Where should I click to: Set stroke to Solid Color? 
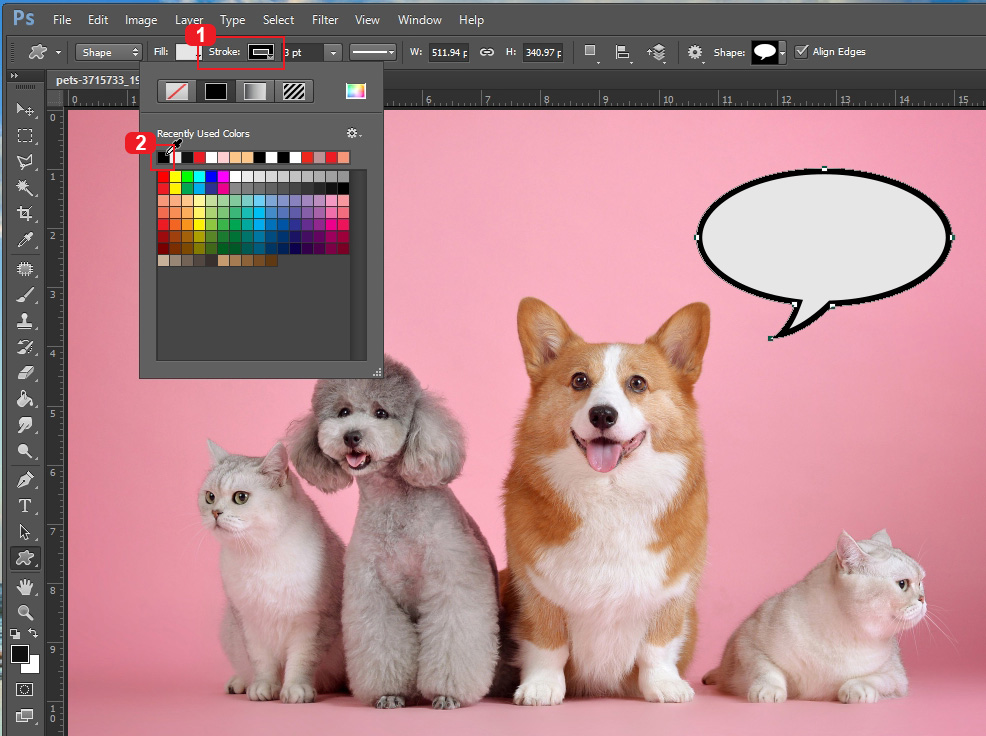point(216,91)
